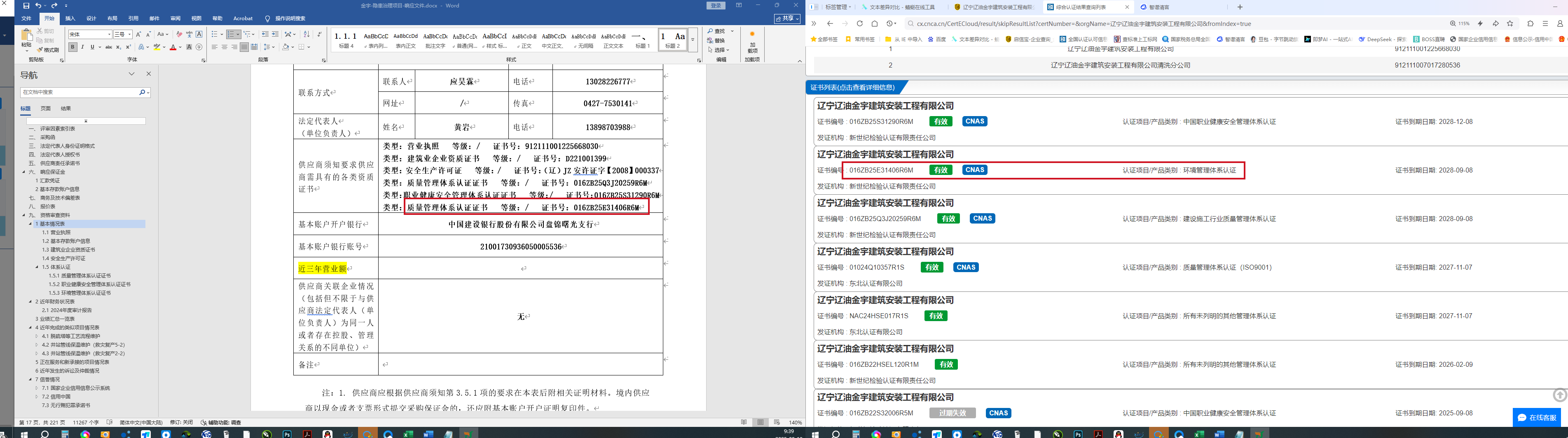The height and width of the screenshot is (438, 1568).
Task: Close the Word navigation pane
Action: point(149,74)
